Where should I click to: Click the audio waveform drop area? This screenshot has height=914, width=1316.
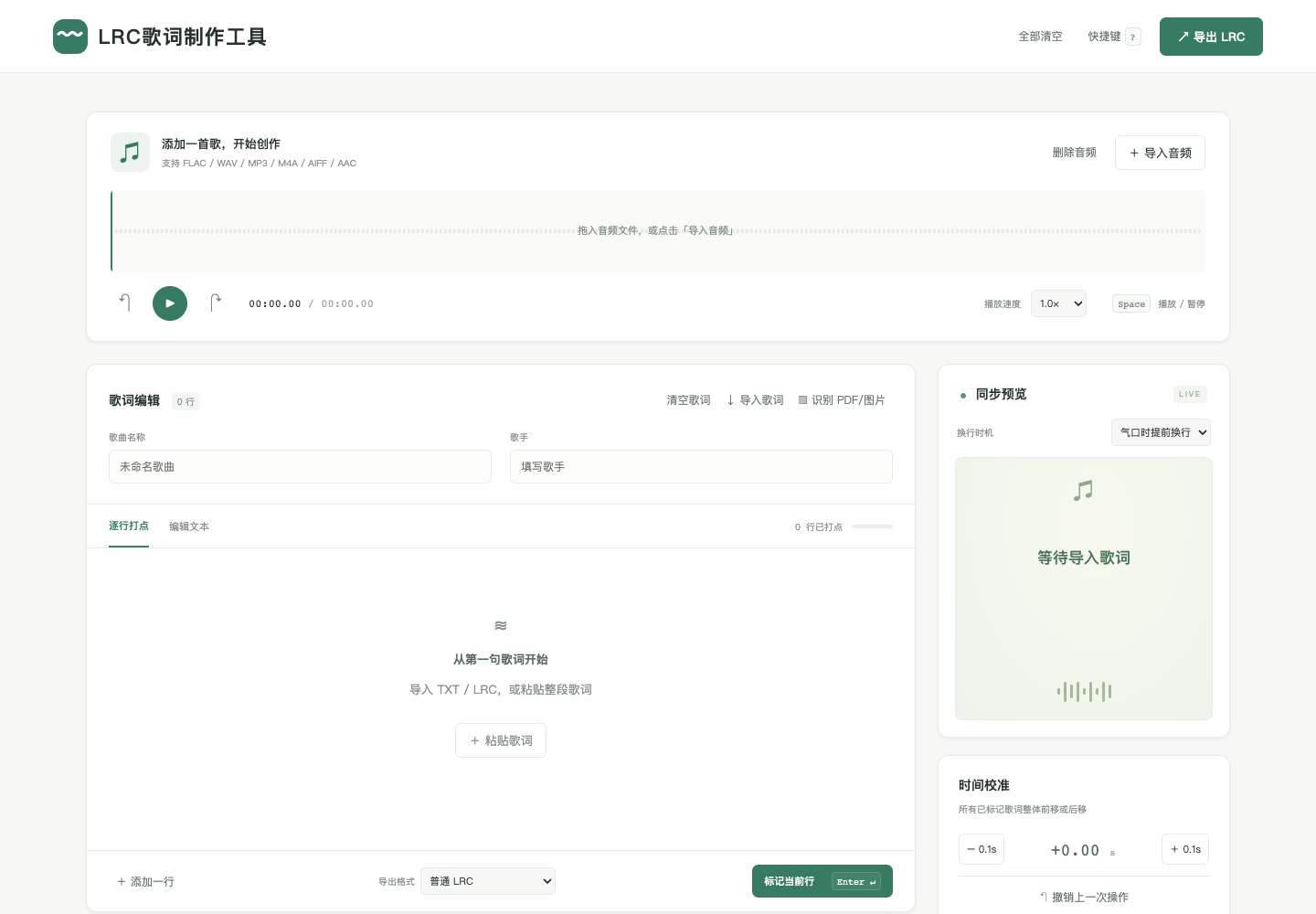(x=658, y=231)
